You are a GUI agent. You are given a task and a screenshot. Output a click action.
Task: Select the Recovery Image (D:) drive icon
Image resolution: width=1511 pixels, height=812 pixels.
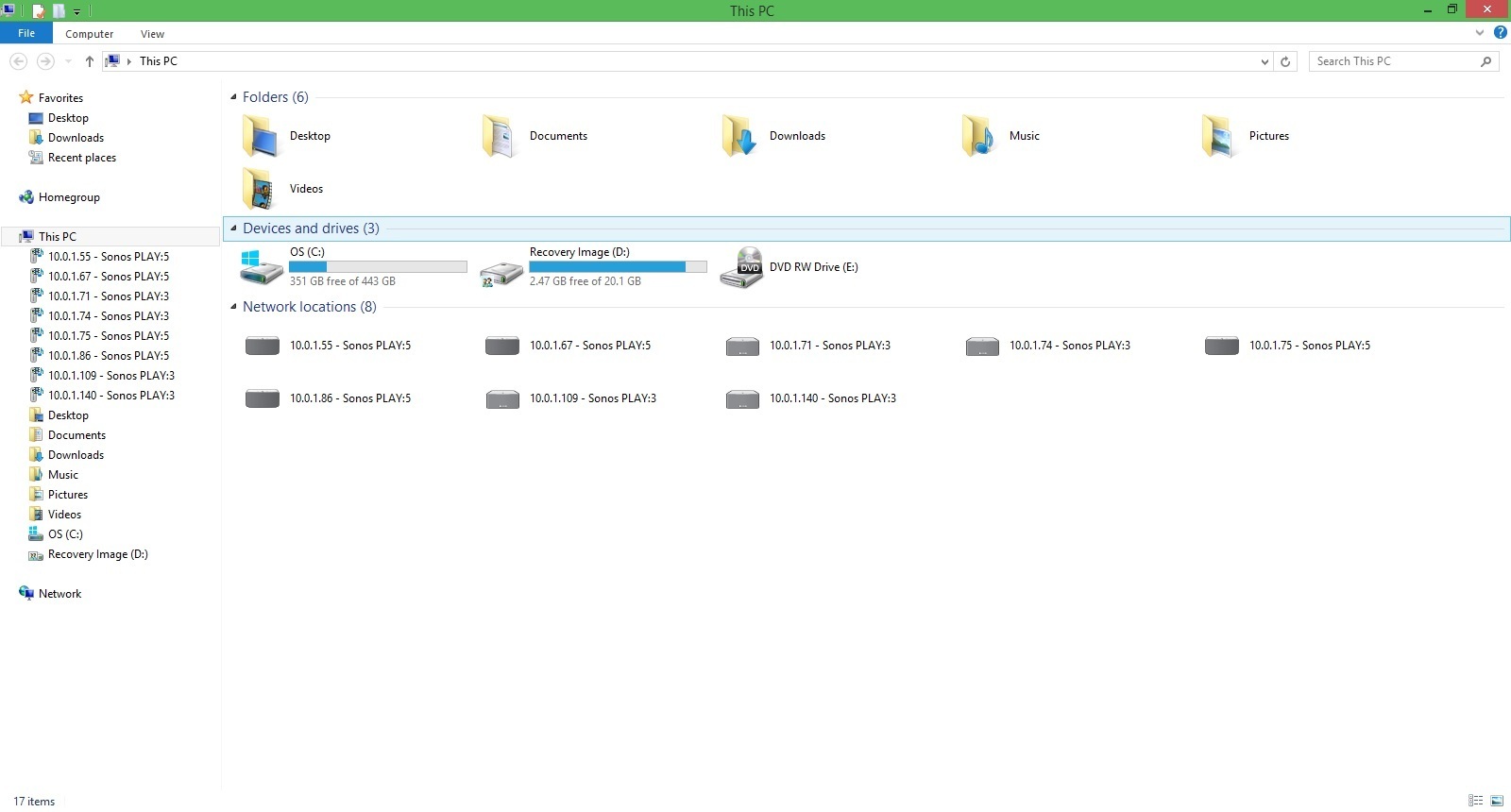click(501, 274)
